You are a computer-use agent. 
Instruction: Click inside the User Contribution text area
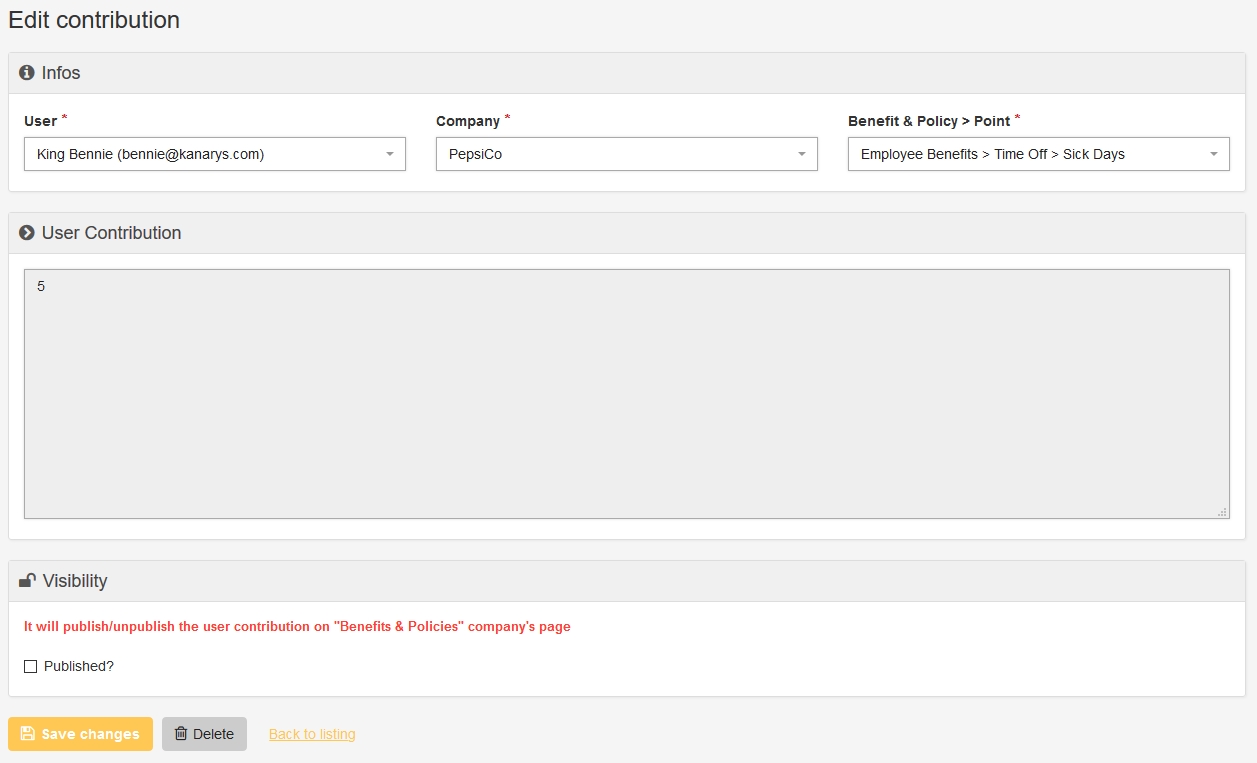point(627,394)
